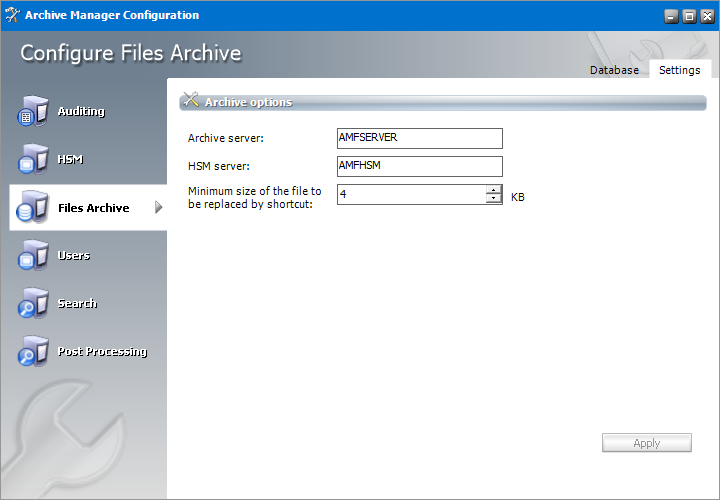
Task: Close the Archive Manager Configuration window
Action: pos(707,16)
